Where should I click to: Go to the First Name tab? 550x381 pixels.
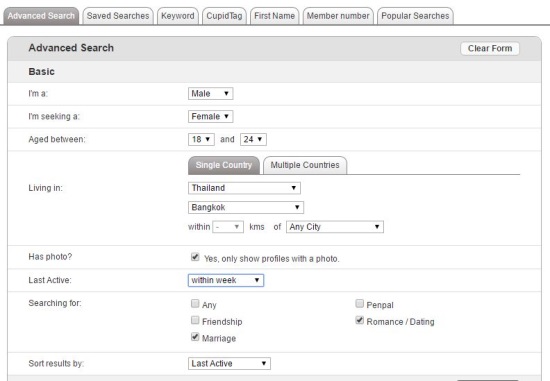(274, 16)
